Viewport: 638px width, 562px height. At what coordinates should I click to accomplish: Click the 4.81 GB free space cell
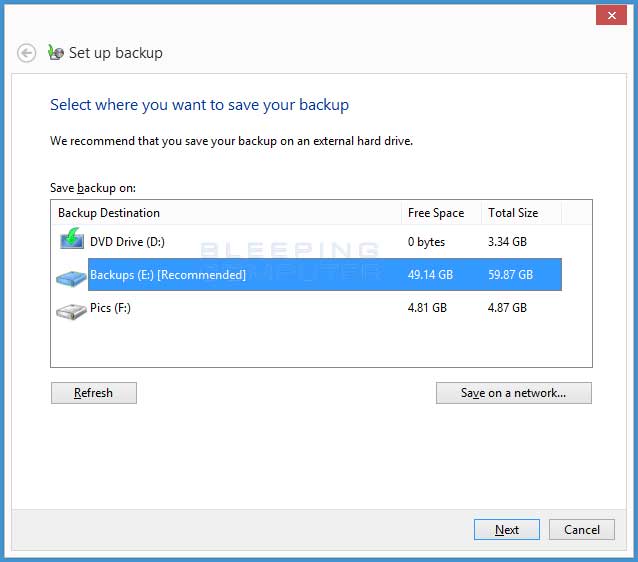427,308
